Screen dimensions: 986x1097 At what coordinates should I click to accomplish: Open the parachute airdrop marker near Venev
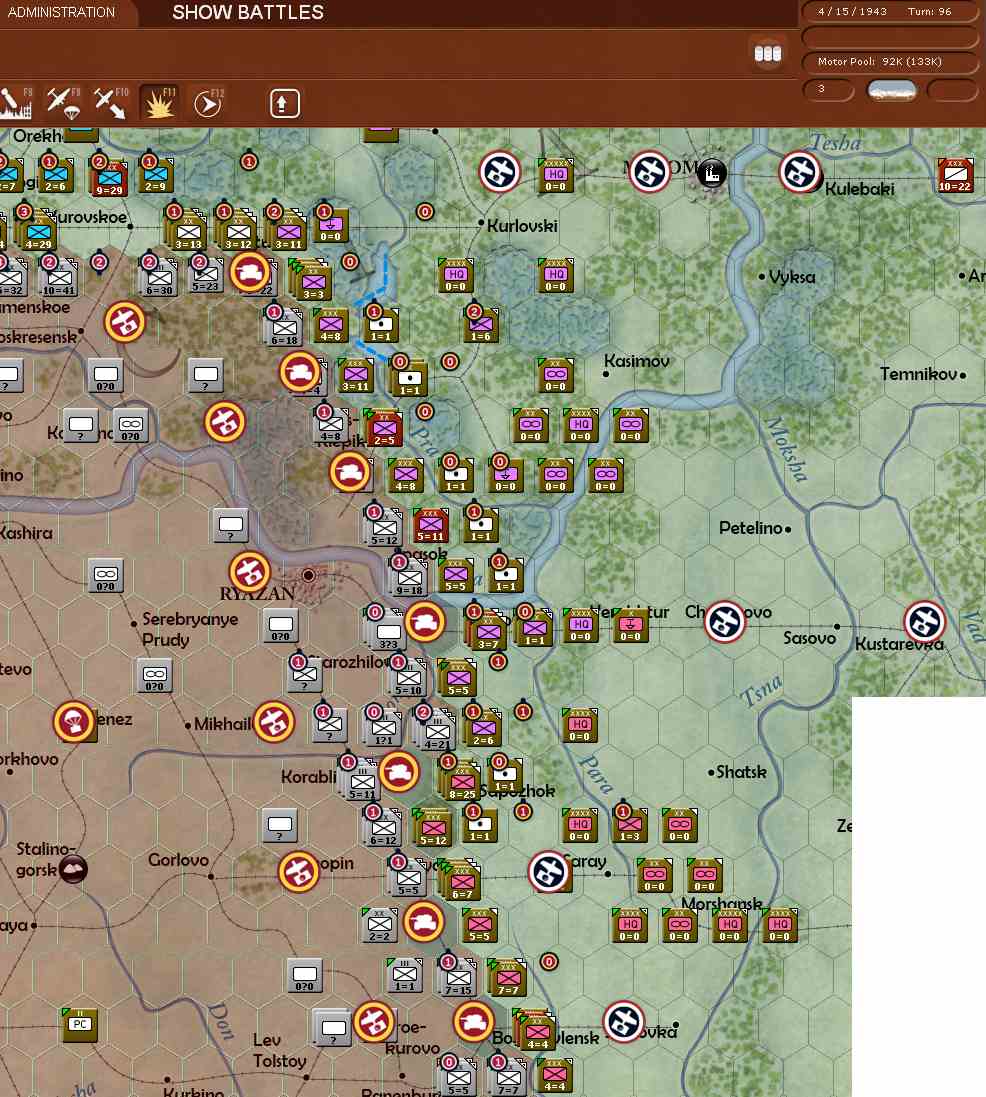[x=74, y=721]
